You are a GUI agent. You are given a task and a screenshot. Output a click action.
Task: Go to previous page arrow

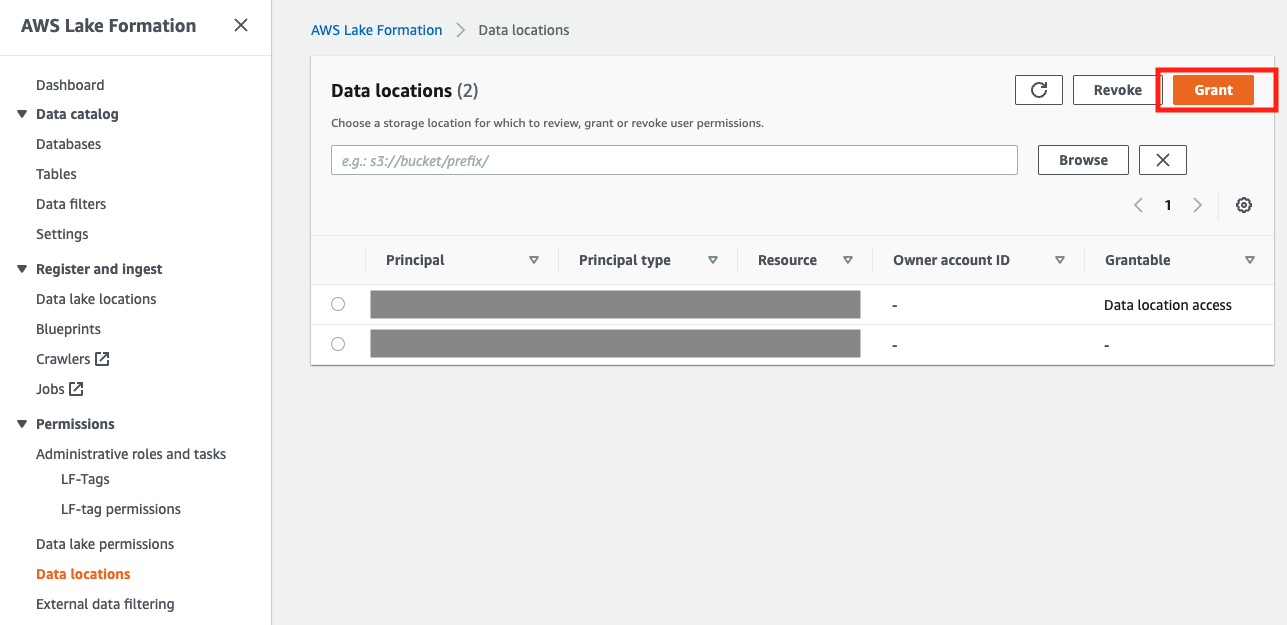1138,205
